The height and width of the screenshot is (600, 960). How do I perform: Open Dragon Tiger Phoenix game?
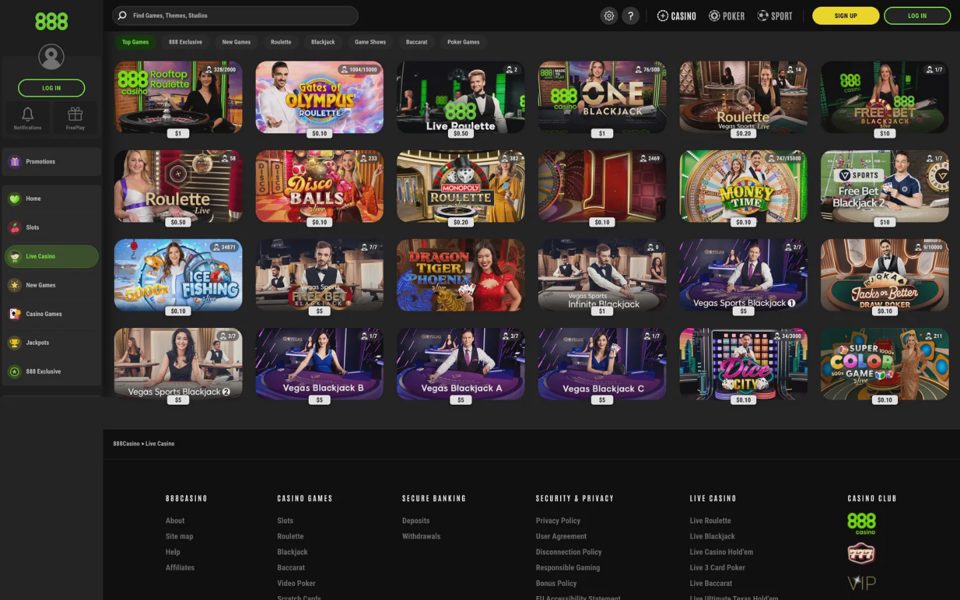click(x=460, y=275)
